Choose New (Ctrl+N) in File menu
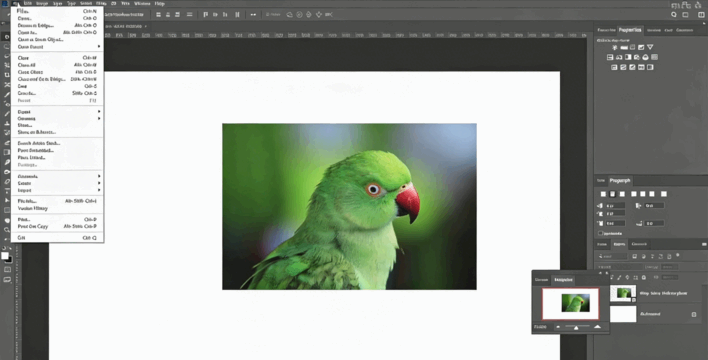The image size is (708, 360). (57, 11)
